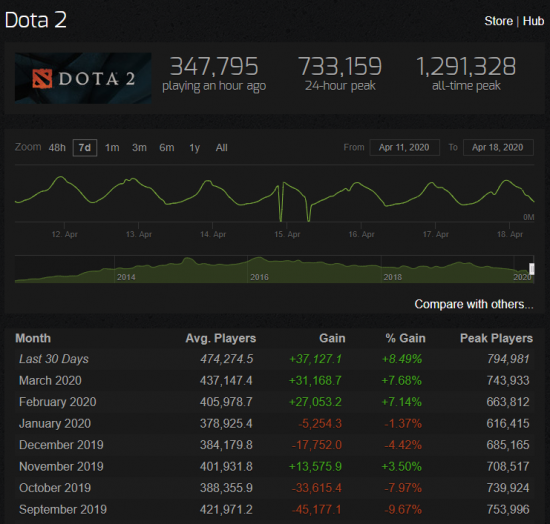Click the From date field Apr 11, 2020
The height and width of the screenshot is (524, 550).
pyautogui.click(x=404, y=147)
